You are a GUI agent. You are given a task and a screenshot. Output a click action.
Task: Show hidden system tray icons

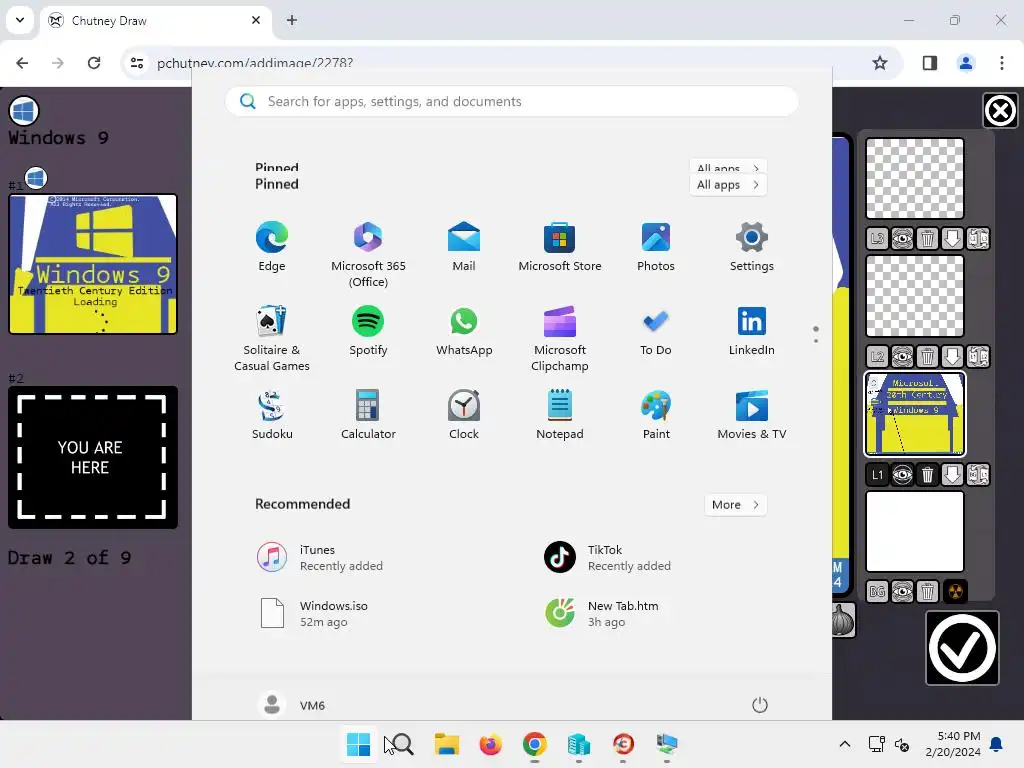[844, 744]
